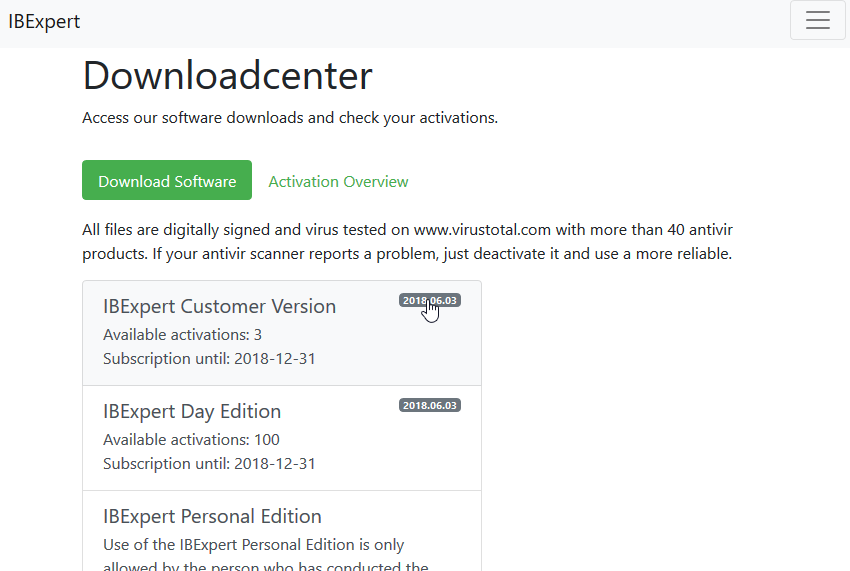Switch to Activation Overview tab
Image resolution: width=850 pixels, height=571 pixels.
[x=338, y=181]
